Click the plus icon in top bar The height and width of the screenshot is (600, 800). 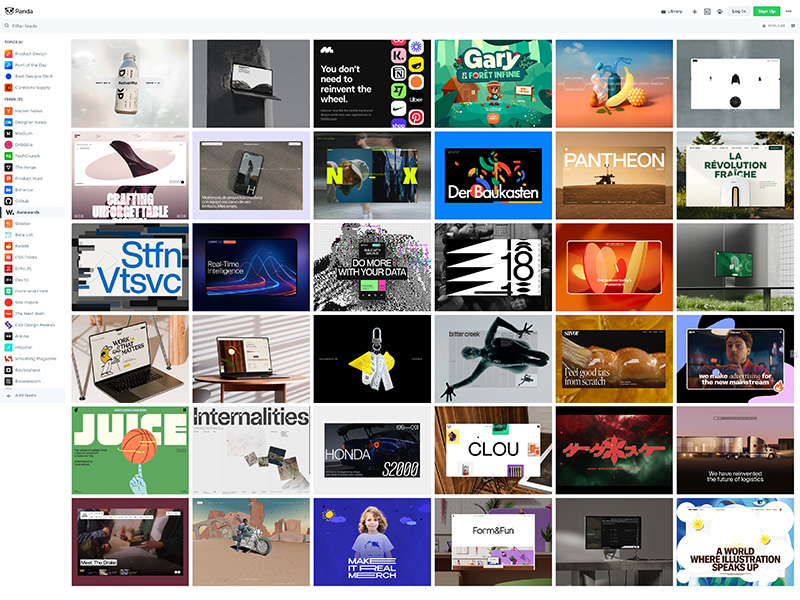[x=695, y=11]
